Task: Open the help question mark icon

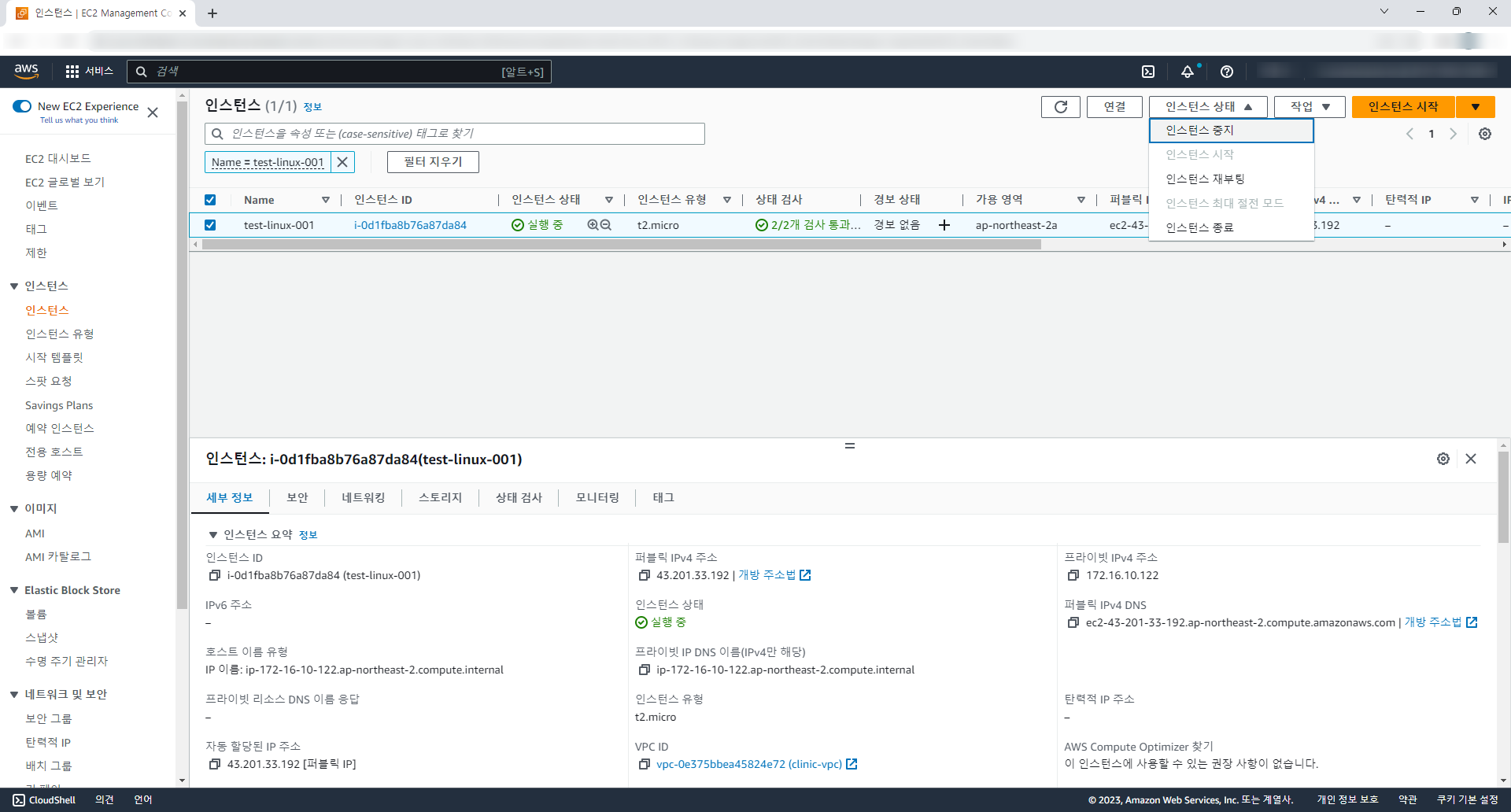Action: 1227,72
